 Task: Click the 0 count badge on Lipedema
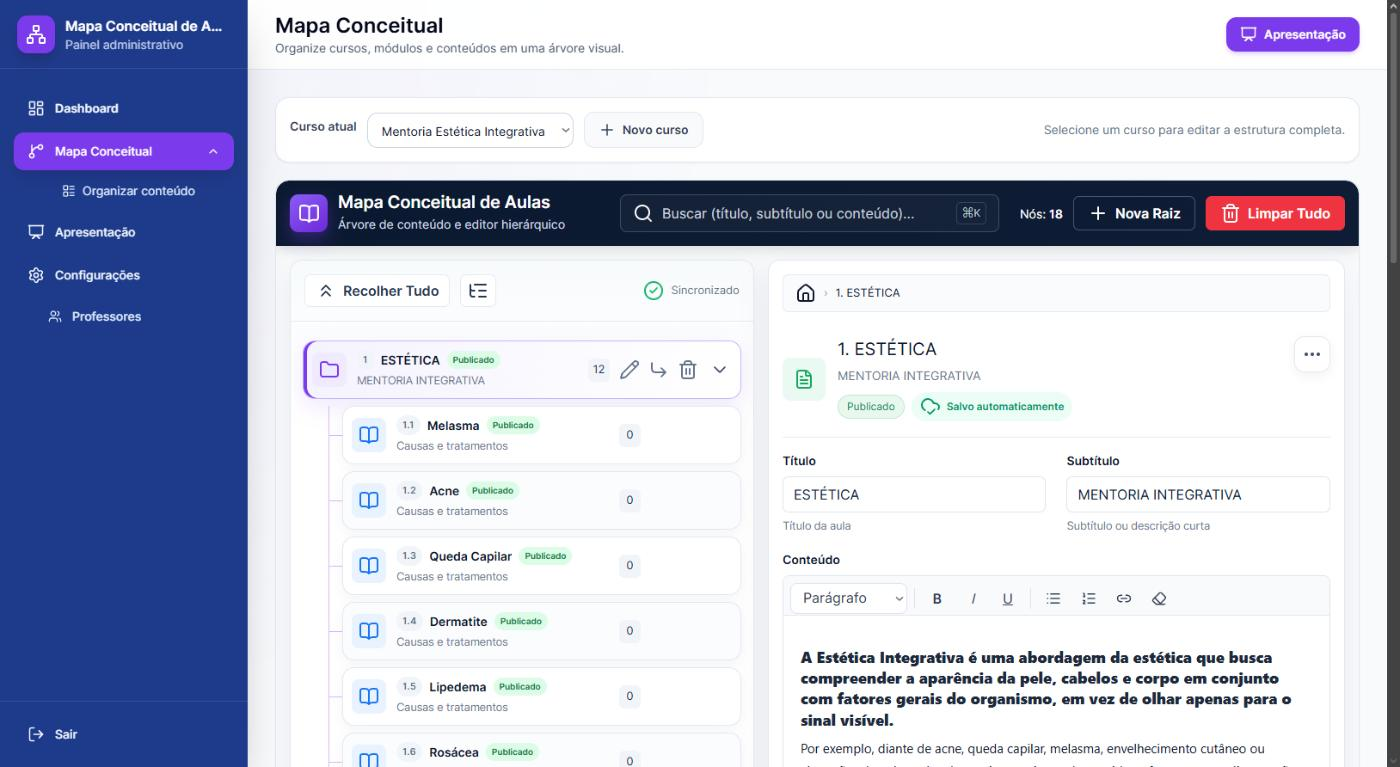(629, 696)
